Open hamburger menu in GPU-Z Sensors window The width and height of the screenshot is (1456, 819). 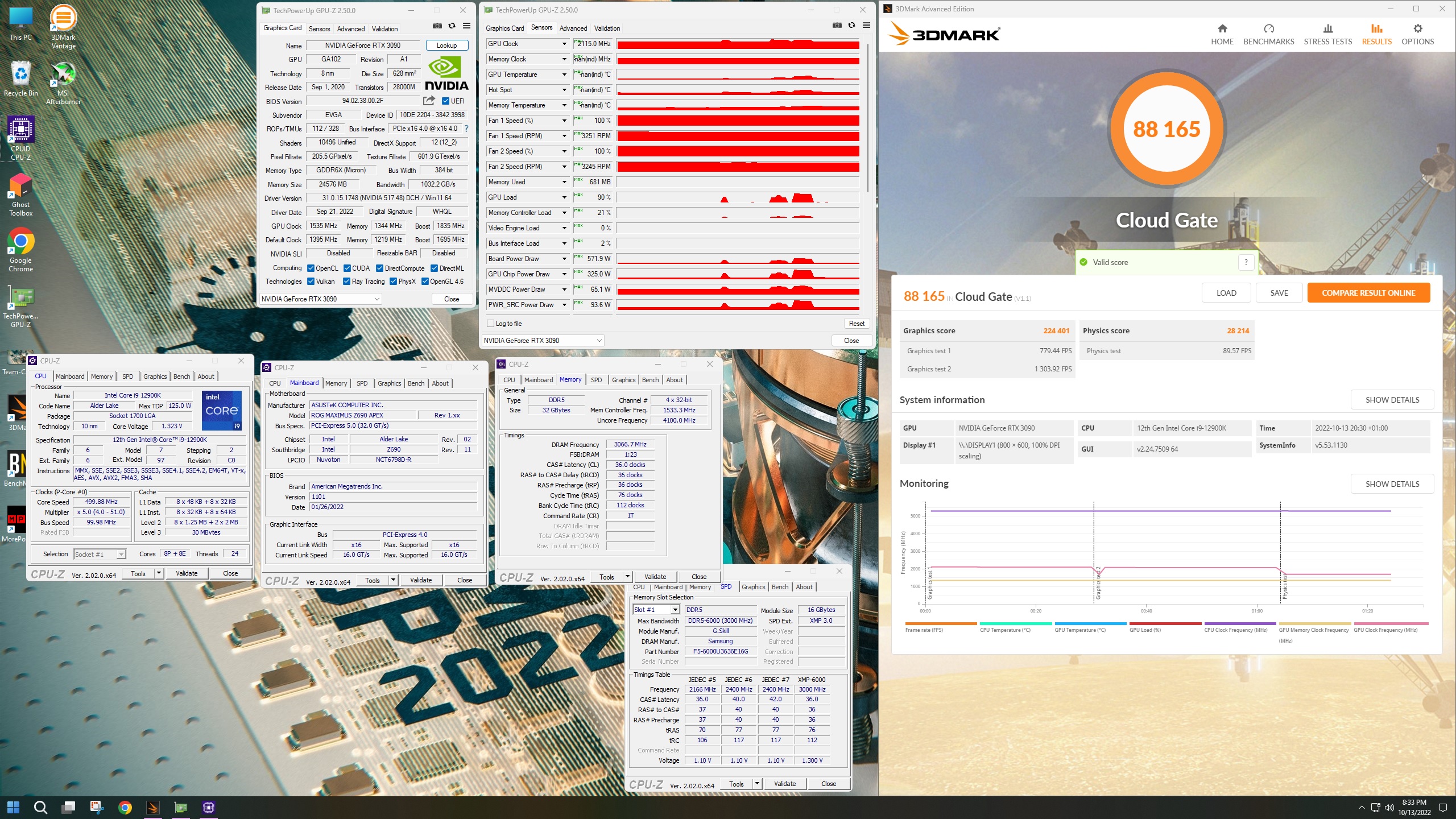pos(866,25)
